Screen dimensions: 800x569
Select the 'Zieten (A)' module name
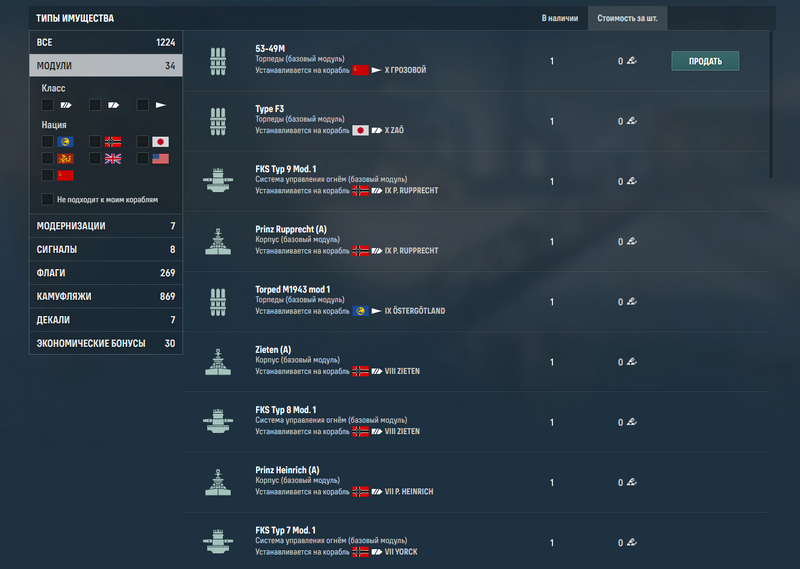click(273, 350)
